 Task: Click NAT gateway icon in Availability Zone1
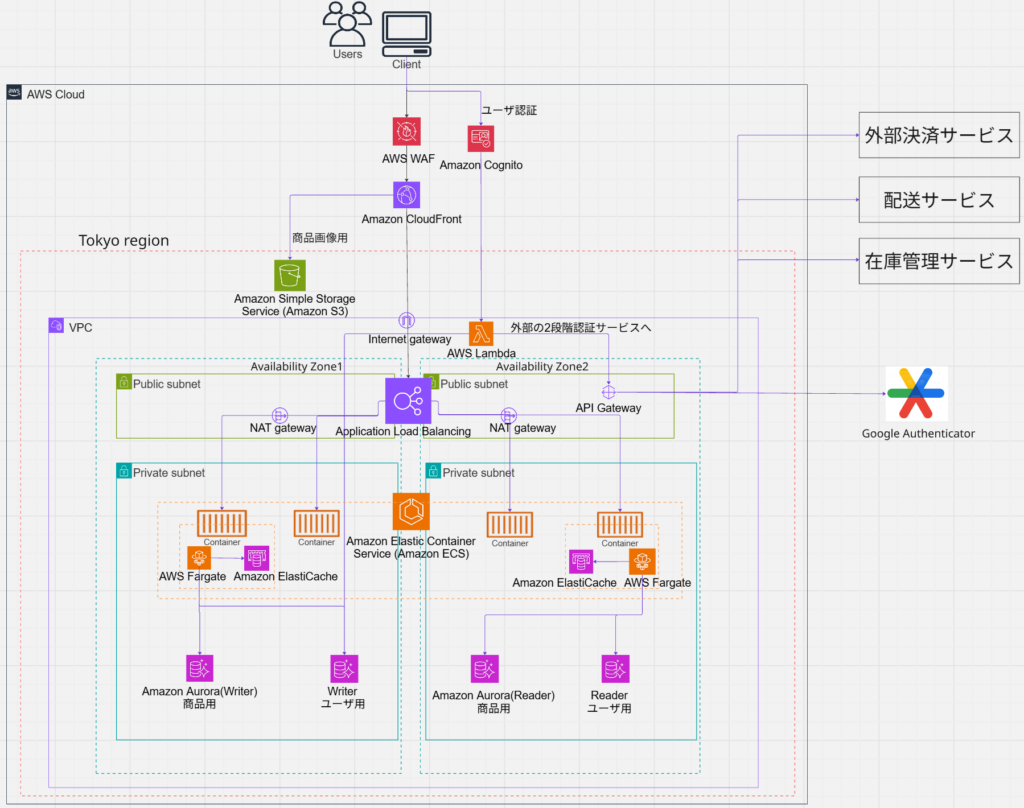pos(280,415)
